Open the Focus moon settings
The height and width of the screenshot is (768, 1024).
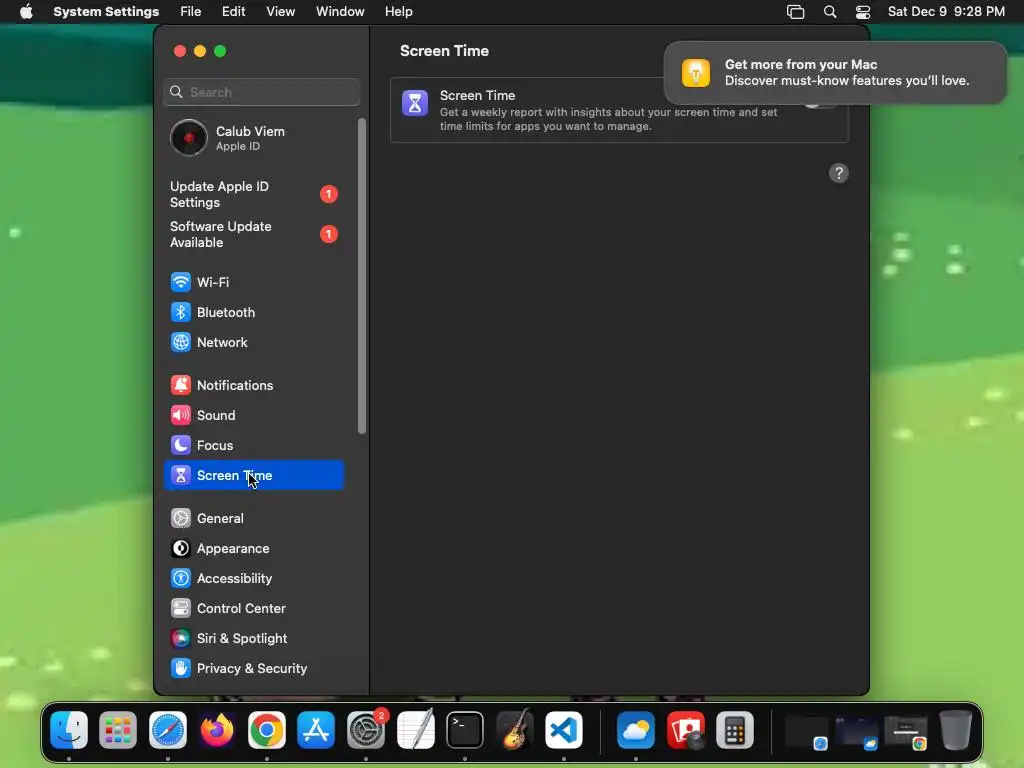pos(253,445)
